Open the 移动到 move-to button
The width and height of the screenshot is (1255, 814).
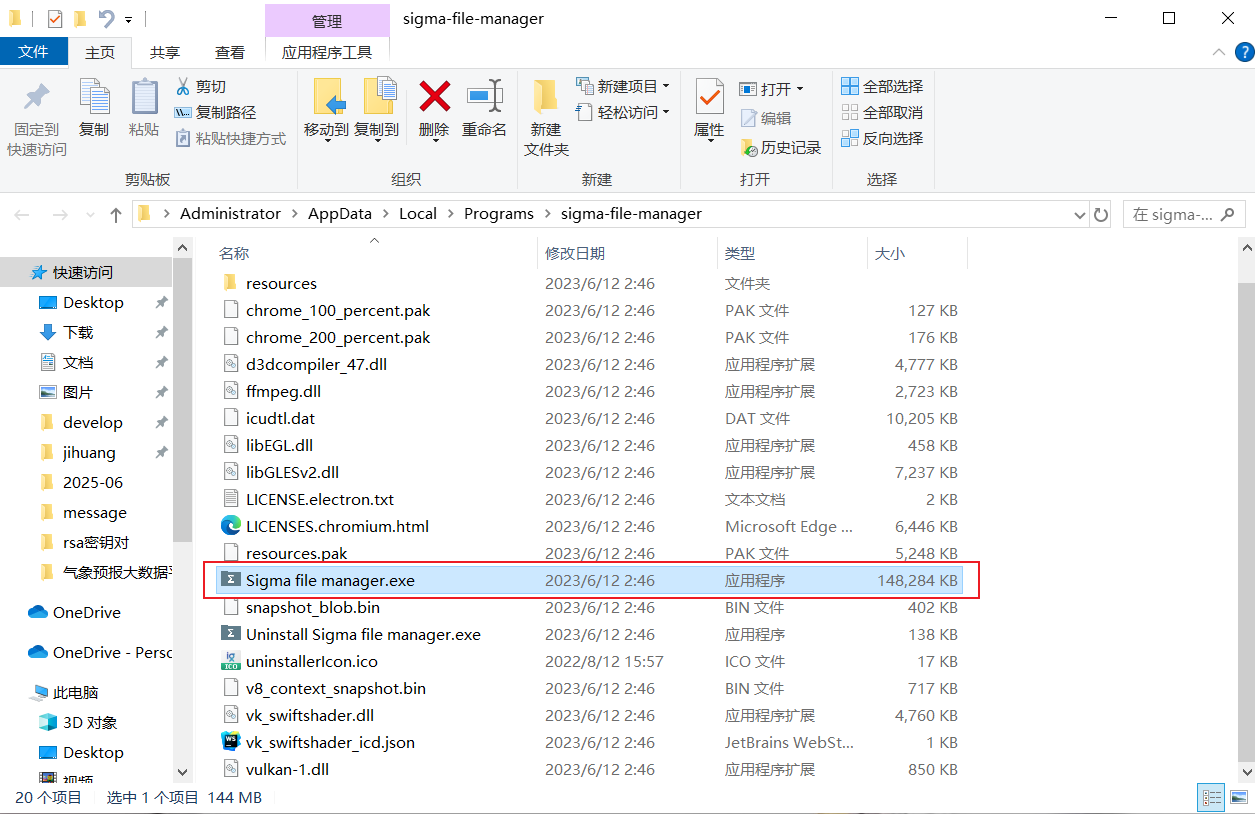[326, 109]
